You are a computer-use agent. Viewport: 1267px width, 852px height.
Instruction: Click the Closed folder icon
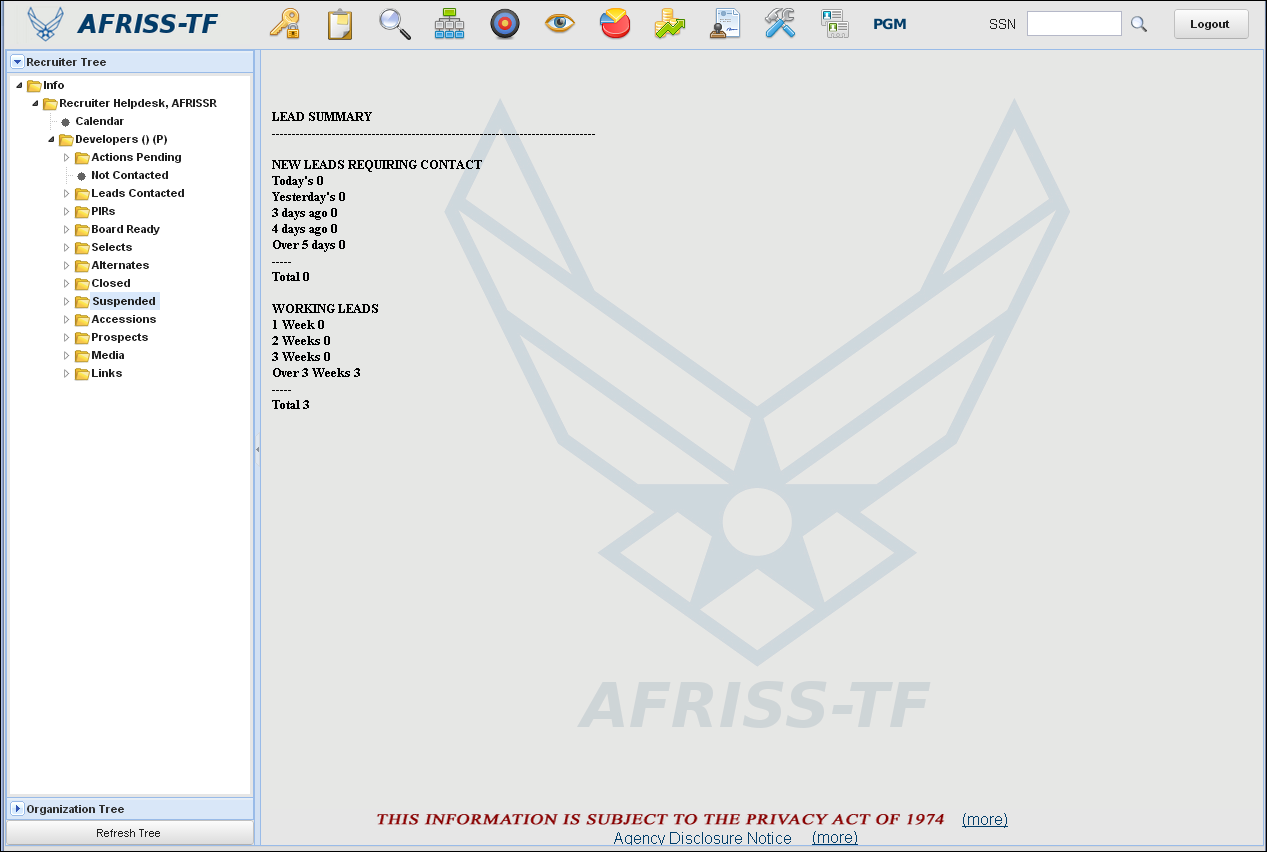pos(82,283)
